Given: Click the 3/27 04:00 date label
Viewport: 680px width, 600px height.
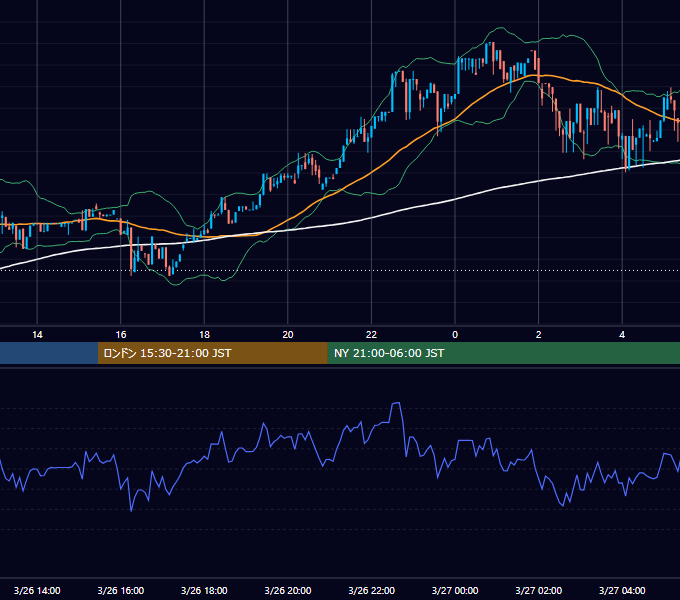Looking at the screenshot, I should point(622,590).
